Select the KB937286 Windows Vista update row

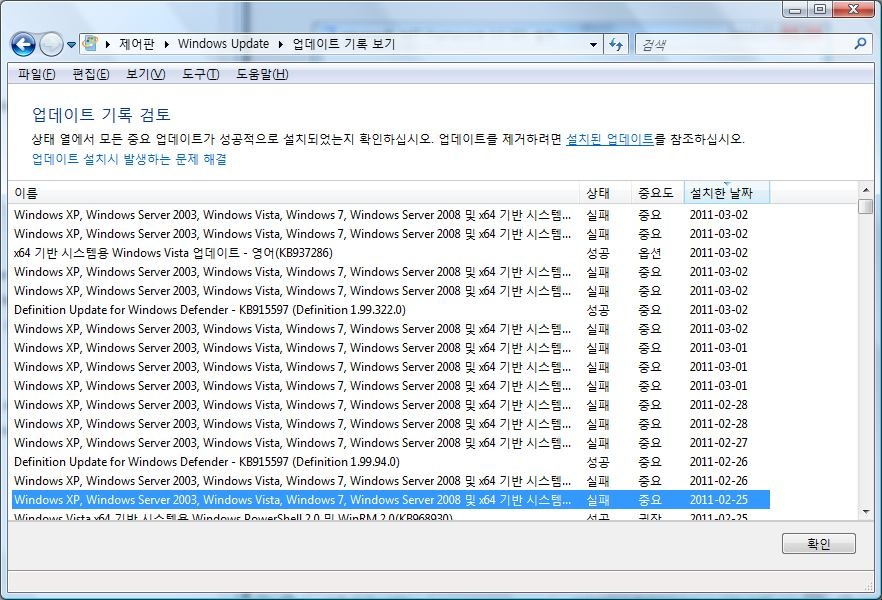point(390,253)
